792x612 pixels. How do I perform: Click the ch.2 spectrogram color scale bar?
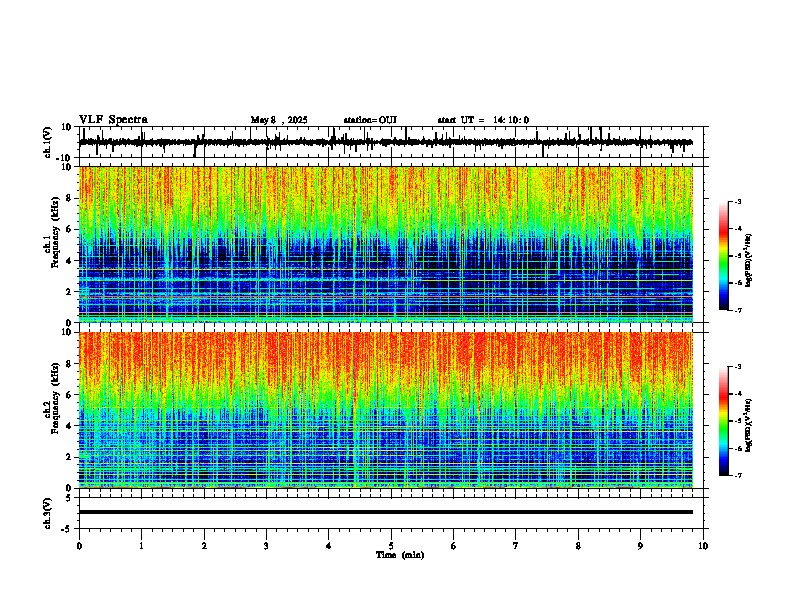[724, 421]
